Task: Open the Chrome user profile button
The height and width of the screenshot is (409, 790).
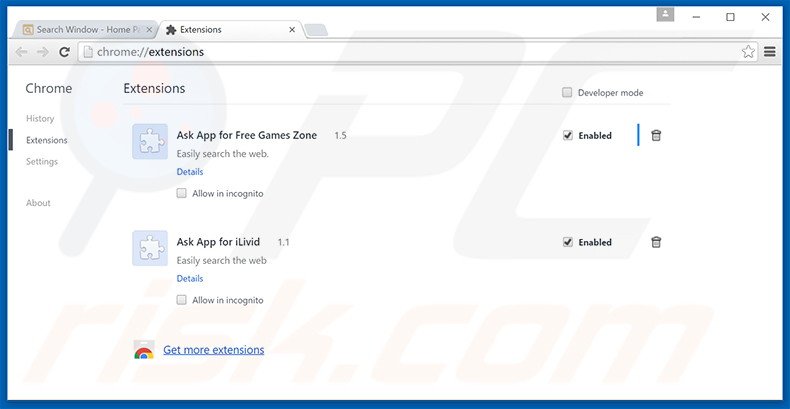Action: coord(665,15)
